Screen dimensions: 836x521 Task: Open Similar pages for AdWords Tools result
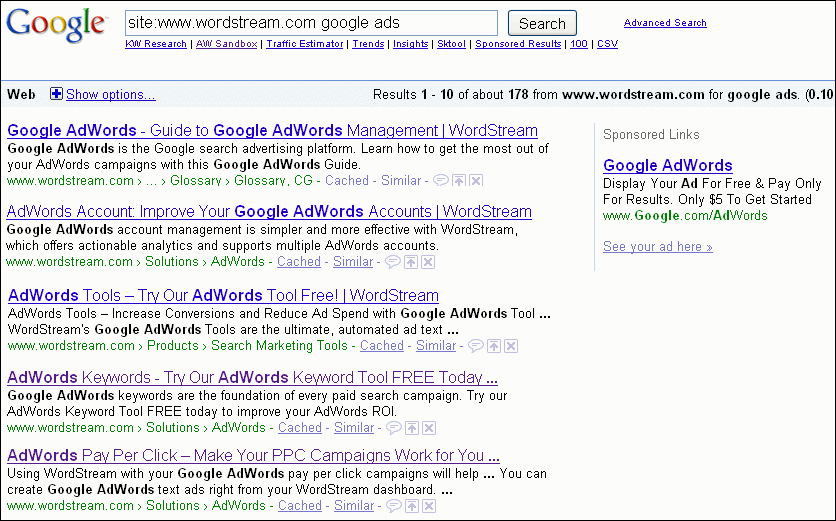[x=436, y=346]
